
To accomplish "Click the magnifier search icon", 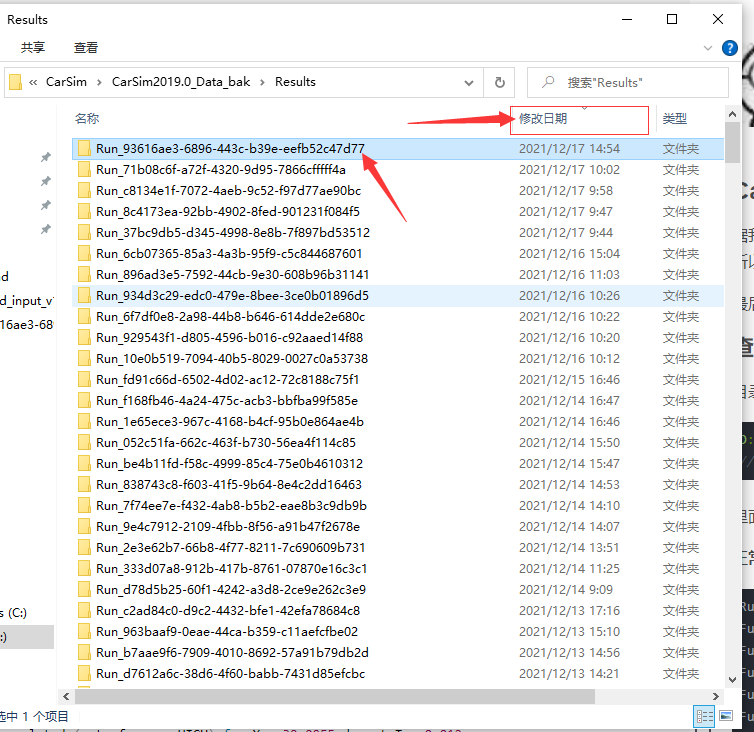I will pos(548,82).
